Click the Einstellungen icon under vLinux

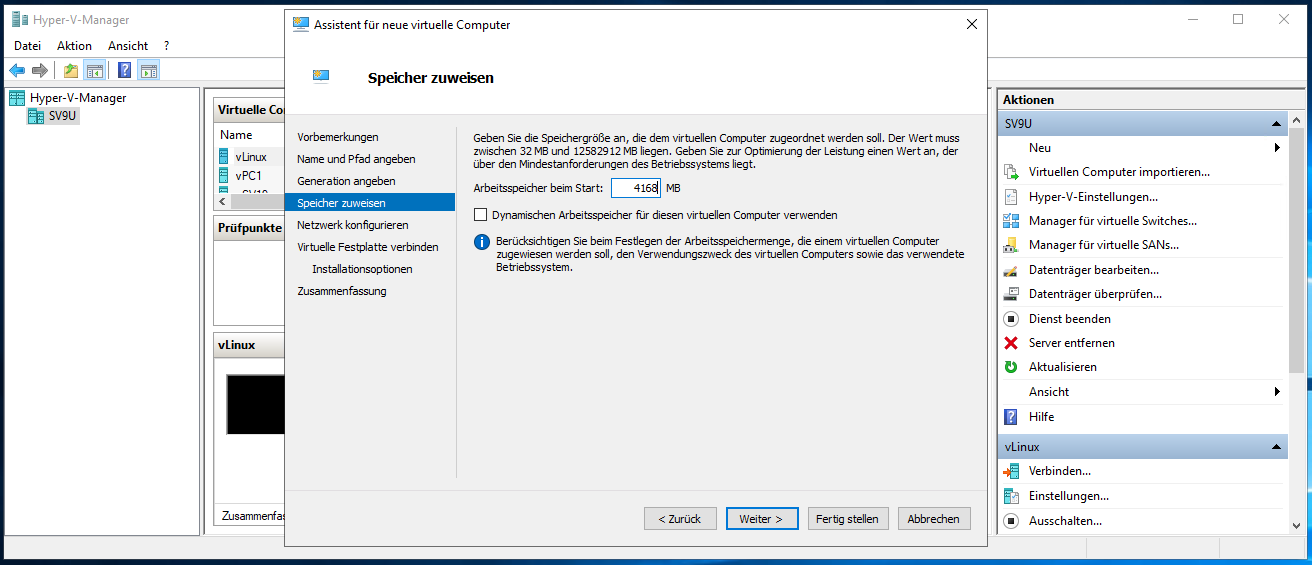tap(1011, 496)
